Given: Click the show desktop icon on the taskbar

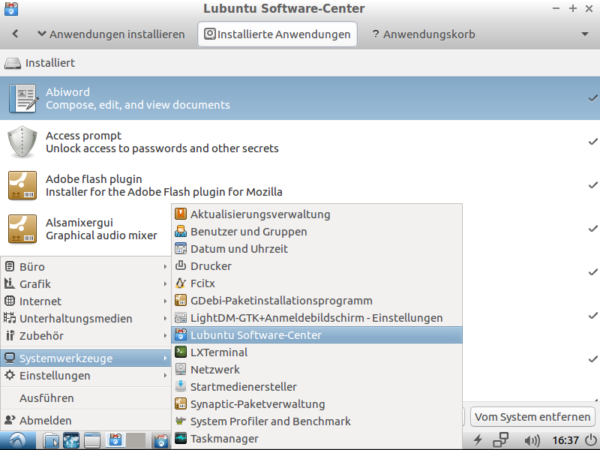Looking at the screenshot, I should pos(92,441).
